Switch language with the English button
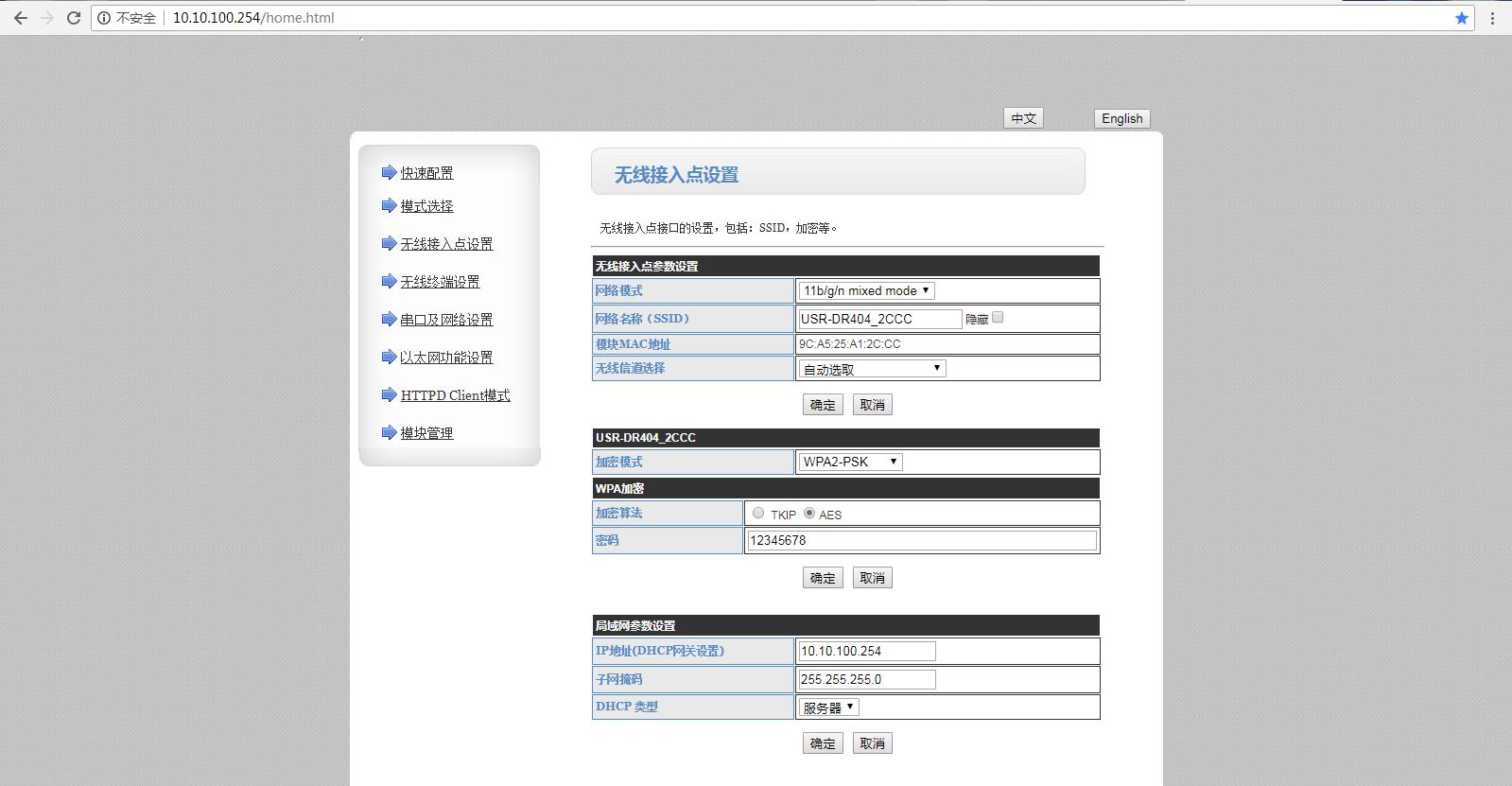 1121,118
